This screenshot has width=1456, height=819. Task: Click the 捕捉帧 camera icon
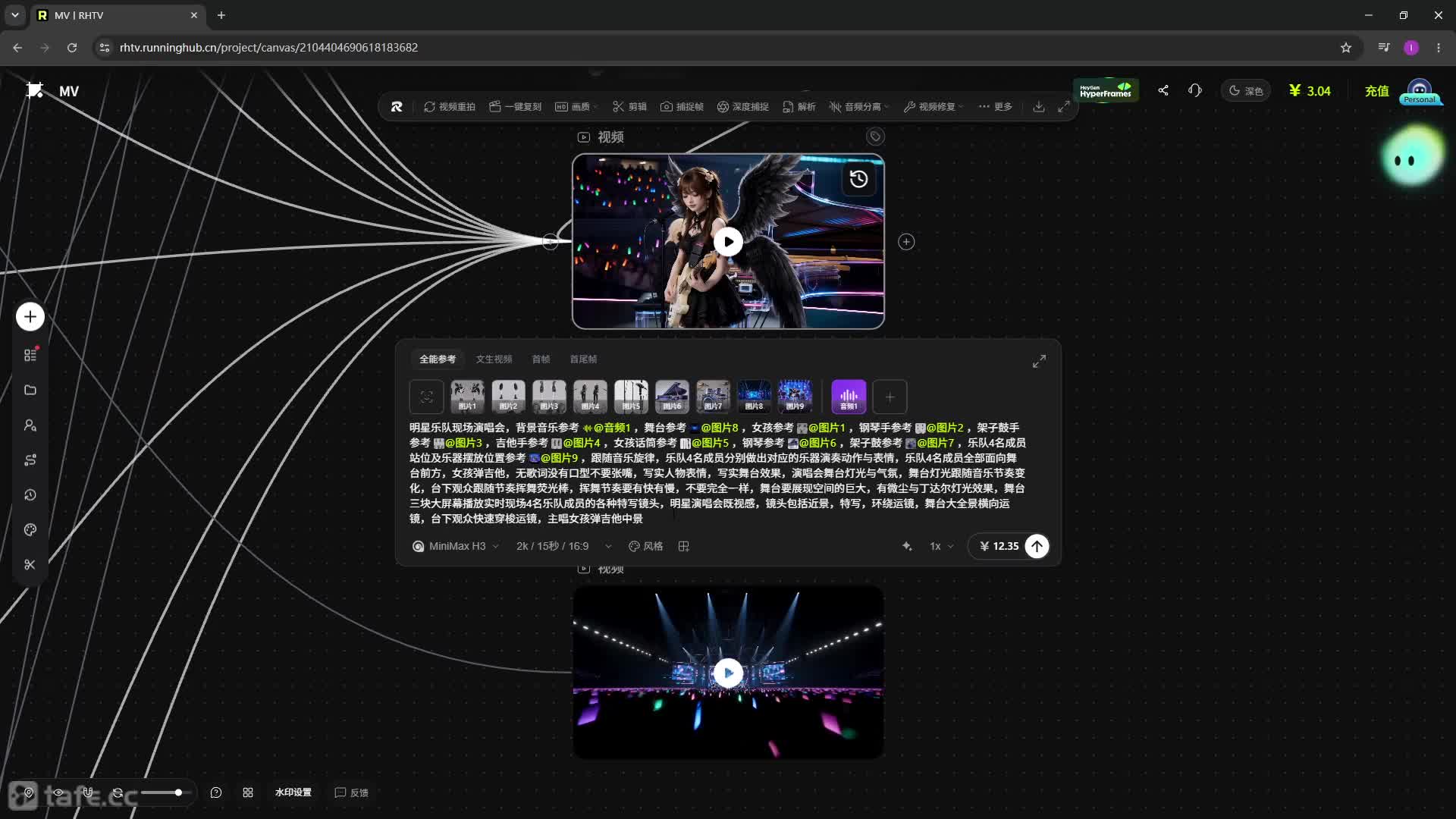[x=666, y=107]
